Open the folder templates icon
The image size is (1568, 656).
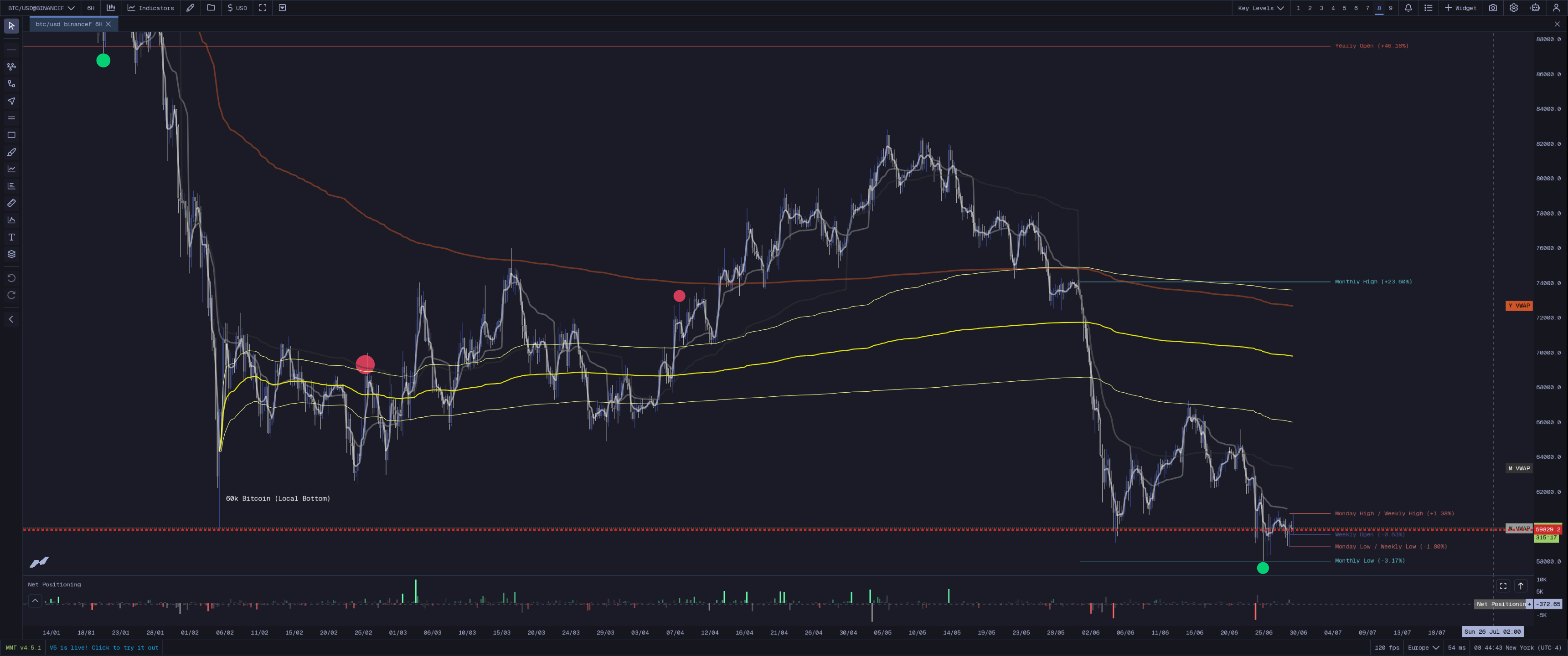click(211, 8)
